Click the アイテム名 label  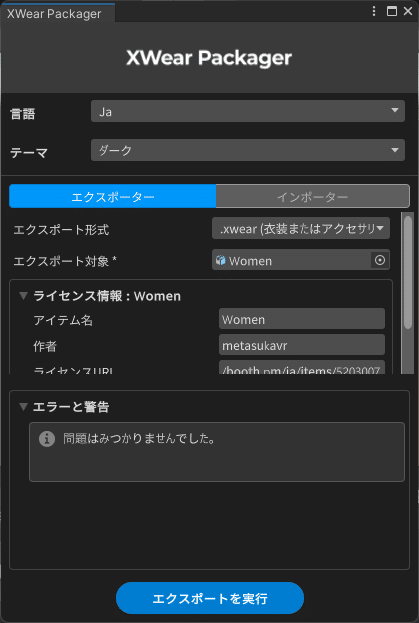coord(63,320)
